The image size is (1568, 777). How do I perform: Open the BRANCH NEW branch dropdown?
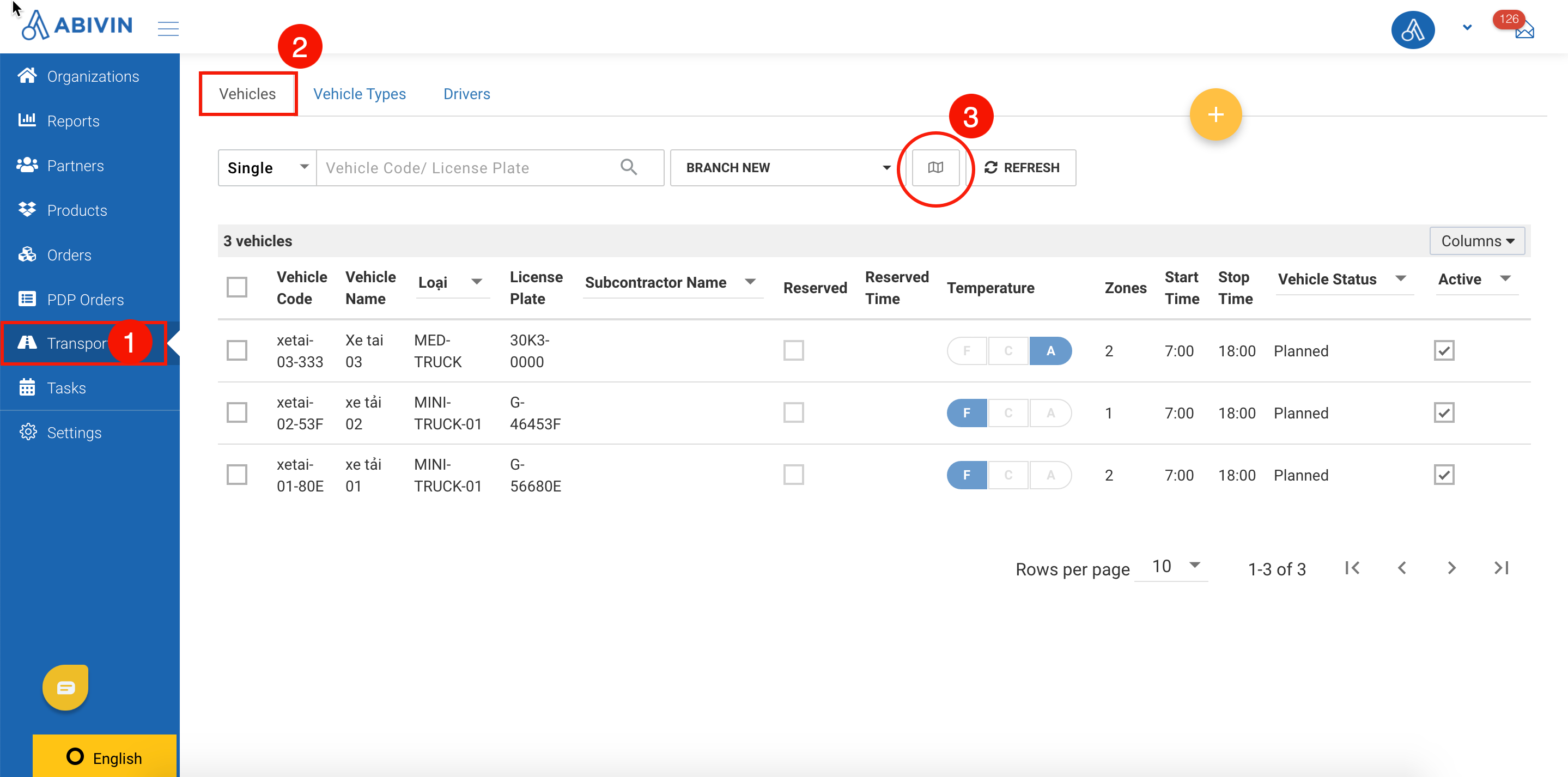coord(788,167)
